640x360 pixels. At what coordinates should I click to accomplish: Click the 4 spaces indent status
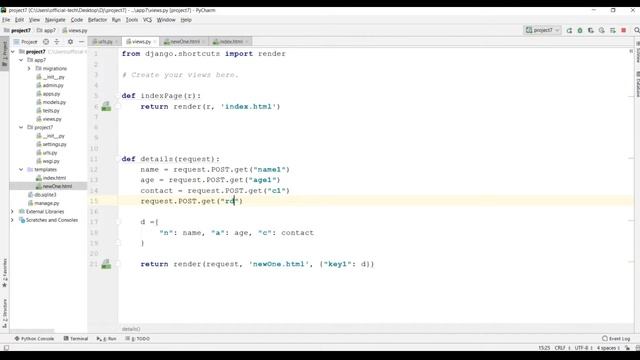click(x=608, y=348)
